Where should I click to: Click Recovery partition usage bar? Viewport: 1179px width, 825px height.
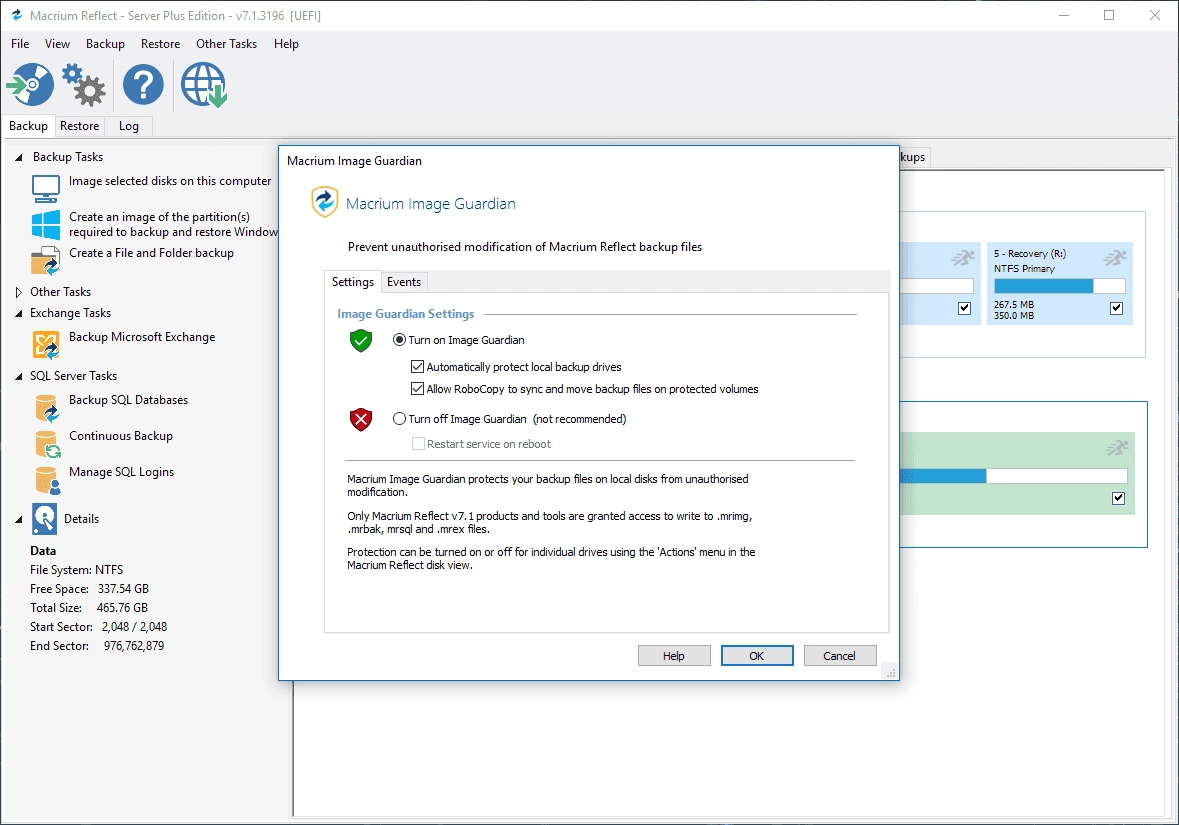(1059, 286)
